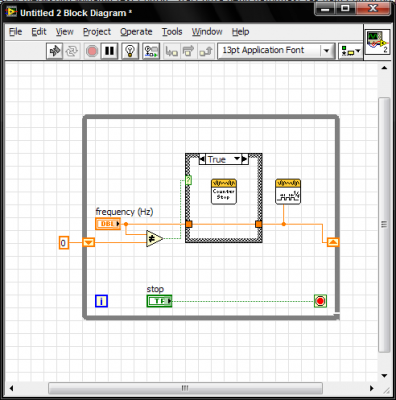Click right output tunnel of case structure
Image resolution: width=396 pixels, height=400 pixels.
259,224
